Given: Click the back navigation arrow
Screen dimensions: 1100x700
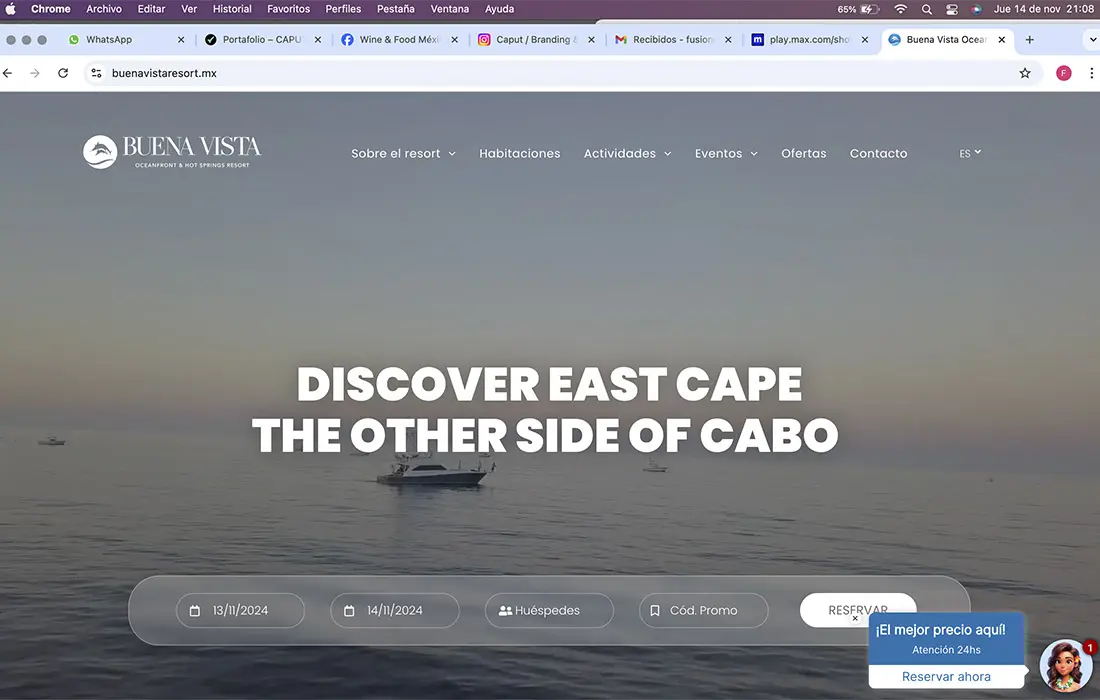Looking at the screenshot, I should [x=9, y=73].
